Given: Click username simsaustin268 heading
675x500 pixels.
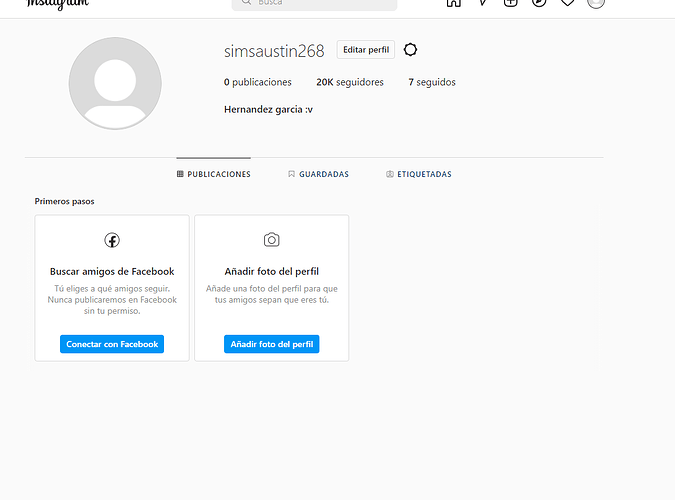Looking at the screenshot, I should pyautogui.click(x=274, y=51).
